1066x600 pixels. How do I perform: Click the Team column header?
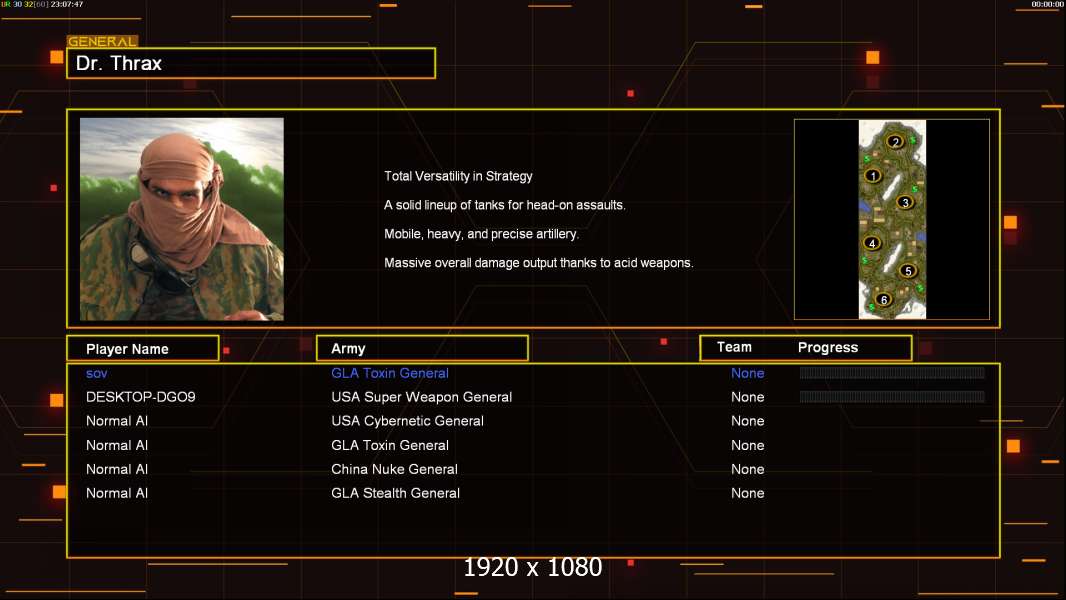pyautogui.click(x=734, y=347)
